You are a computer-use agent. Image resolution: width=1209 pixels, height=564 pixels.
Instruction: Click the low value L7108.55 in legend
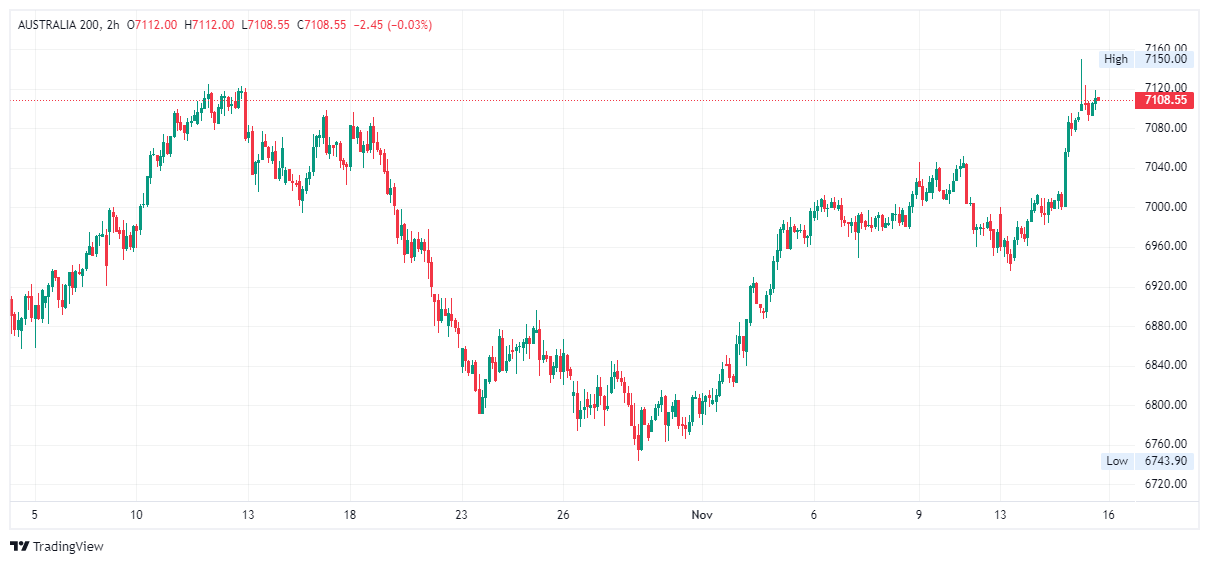(x=266, y=24)
